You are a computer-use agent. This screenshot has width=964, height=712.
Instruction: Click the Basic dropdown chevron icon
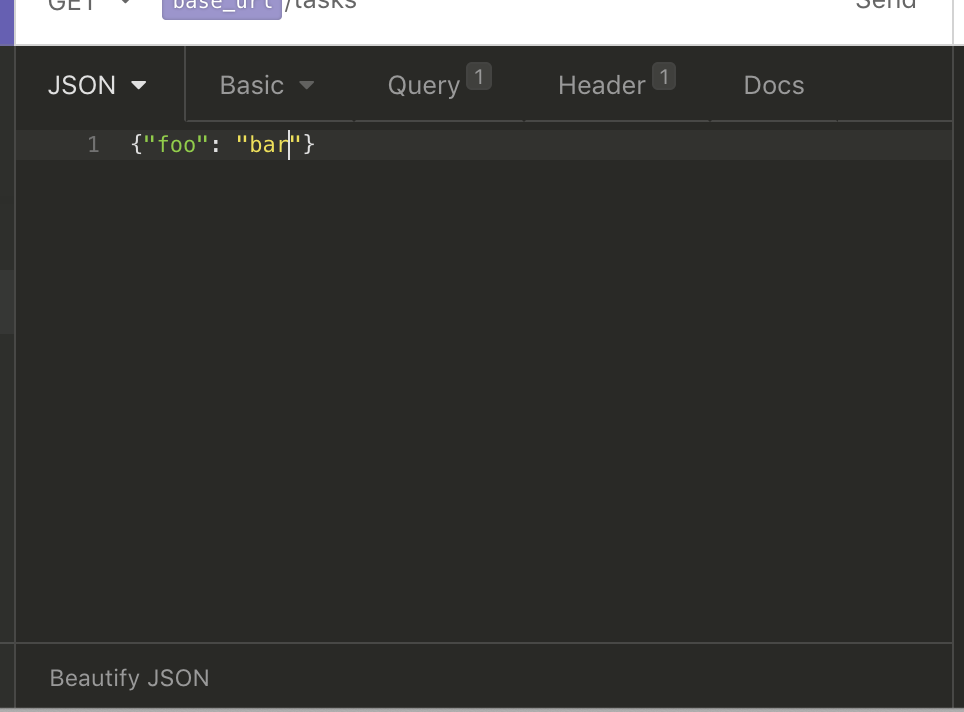(x=307, y=86)
